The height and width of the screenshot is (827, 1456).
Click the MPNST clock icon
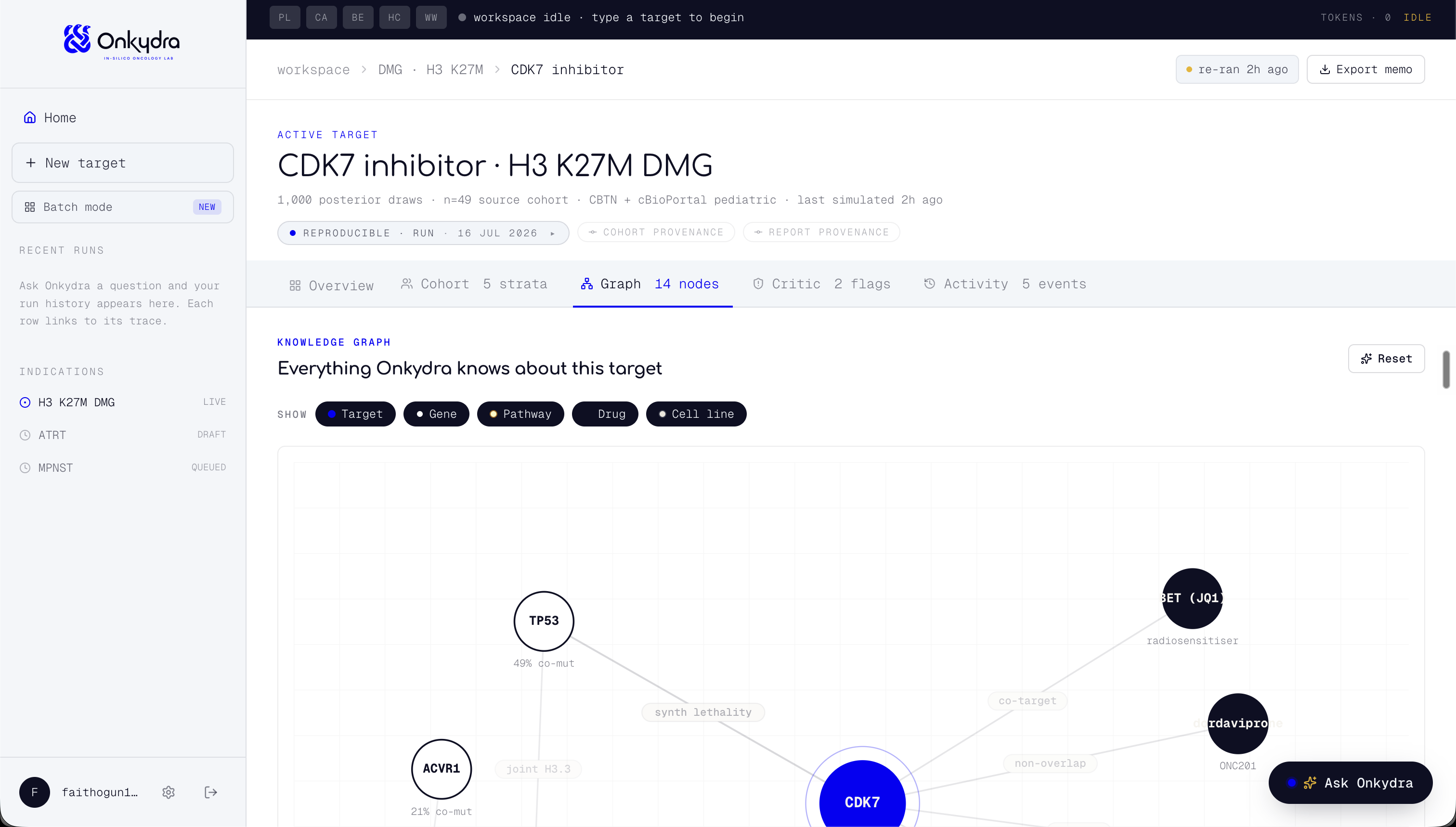pos(25,468)
